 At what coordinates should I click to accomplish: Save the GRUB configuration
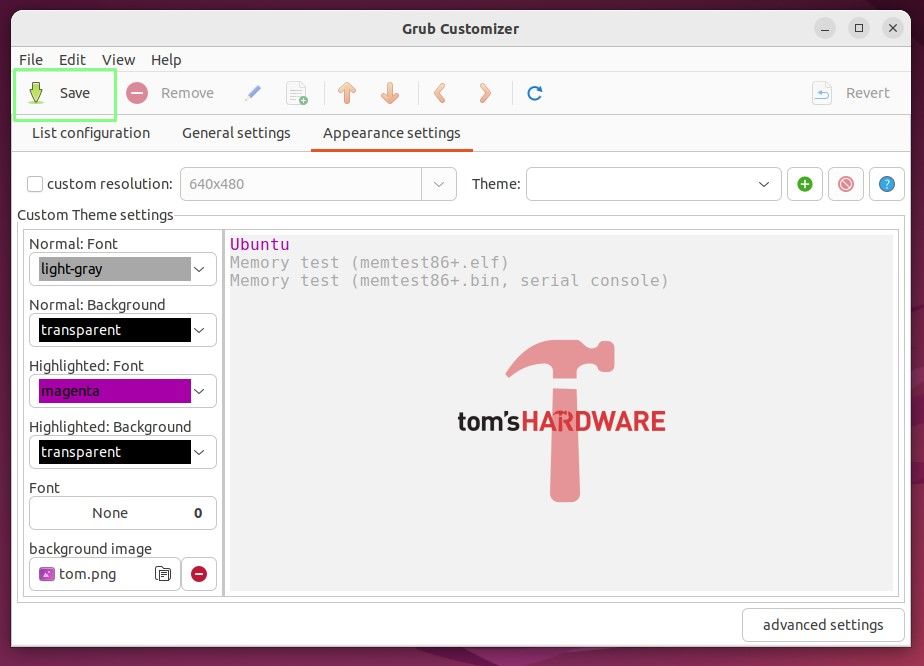click(62, 93)
